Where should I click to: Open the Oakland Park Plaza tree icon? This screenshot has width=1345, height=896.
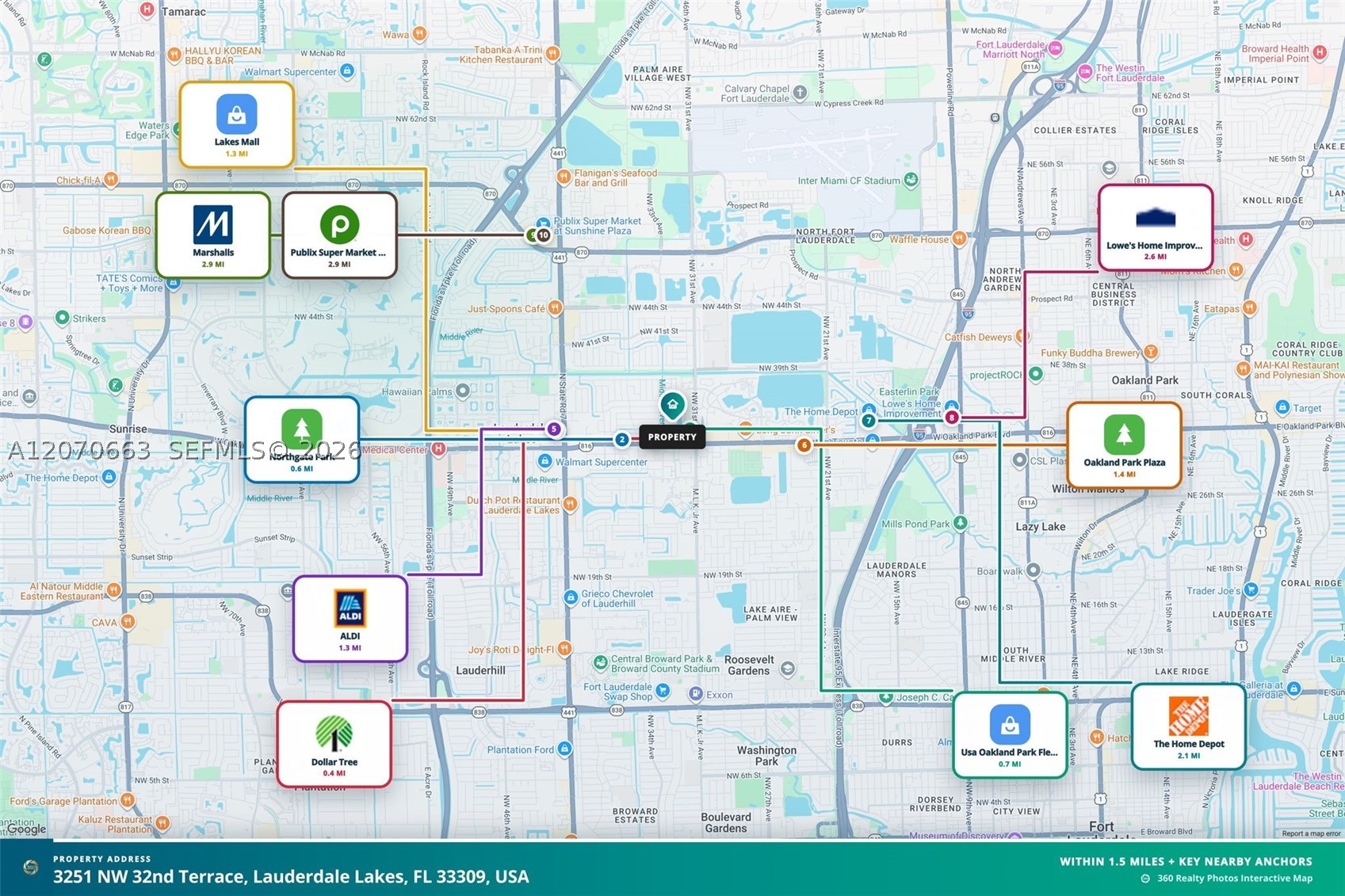[1124, 434]
